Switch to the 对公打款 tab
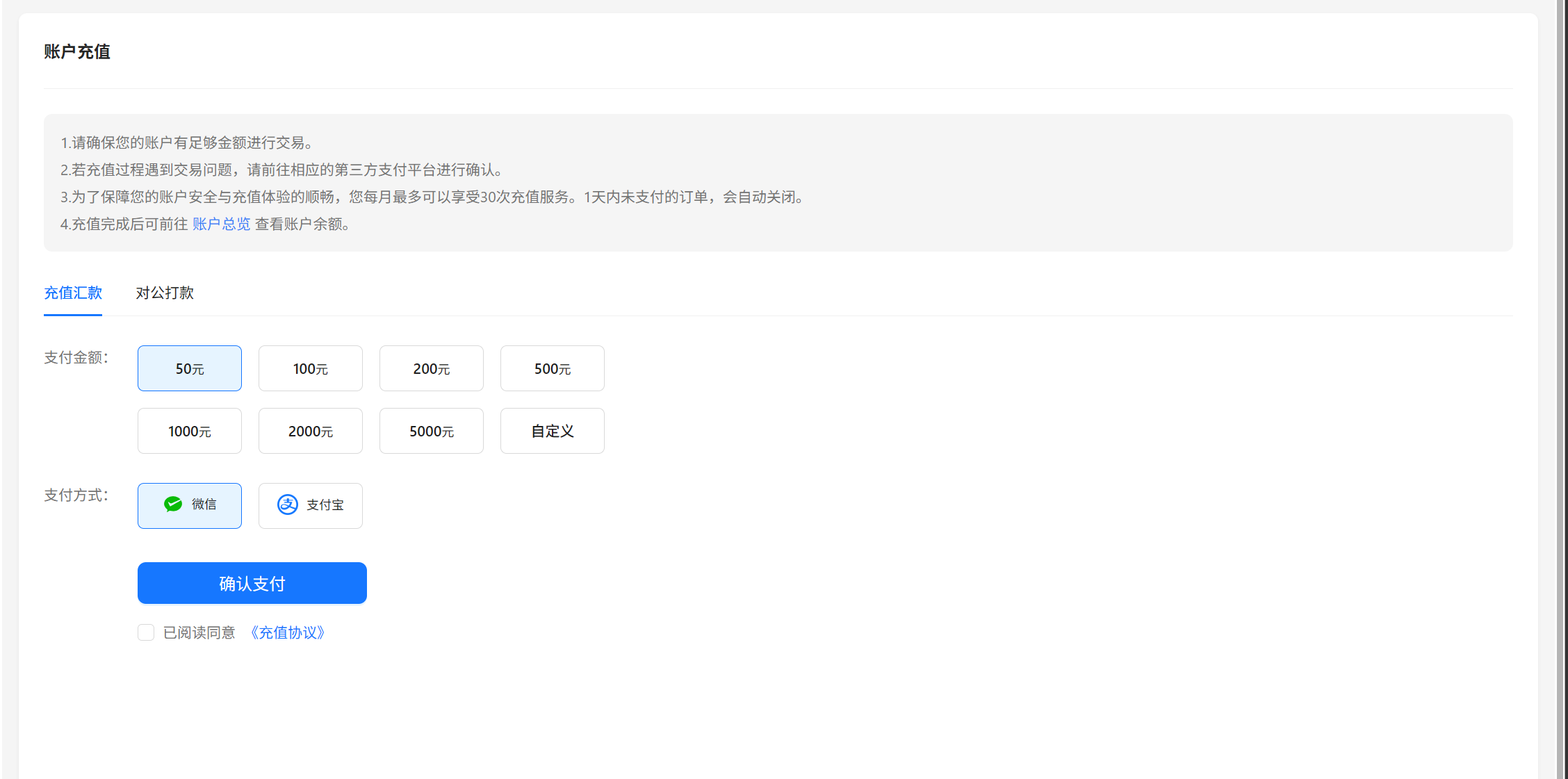1568x779 pixels. 165,293
